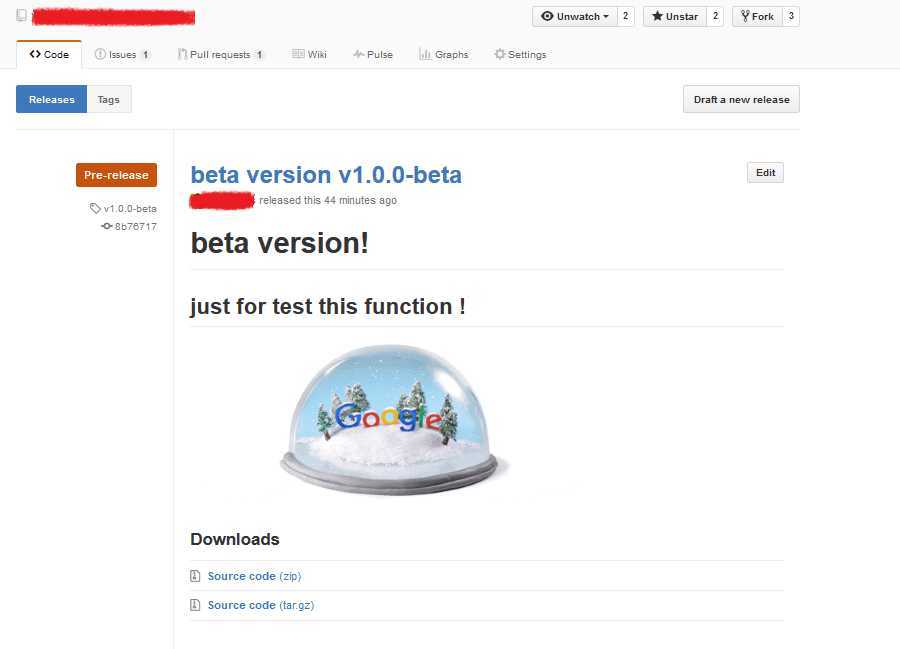The width and height of the screenshot is (900, 649).
Task: Click the commit icon beside 8b76717
Action: [x=107, y=226]
